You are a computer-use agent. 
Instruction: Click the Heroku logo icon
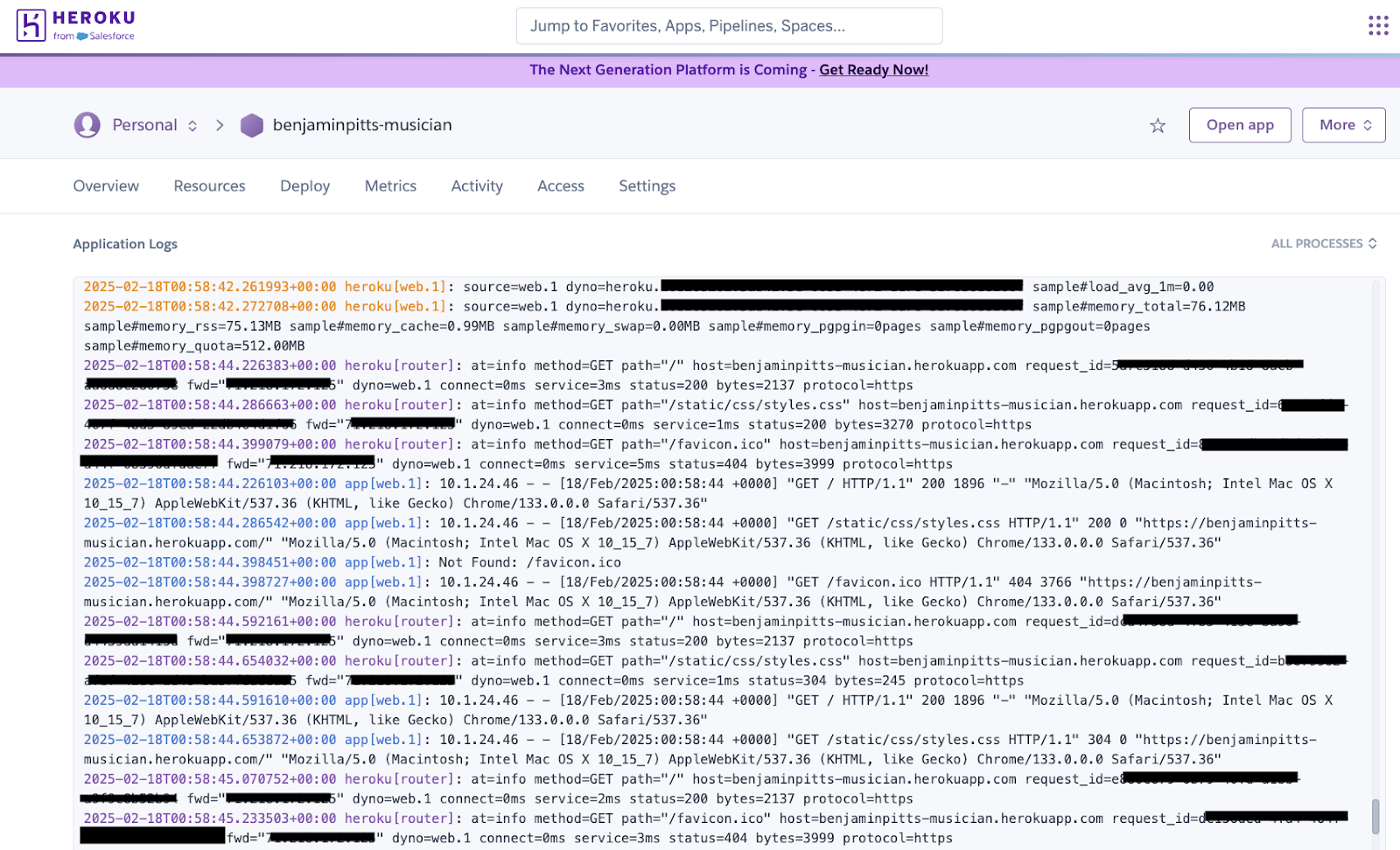(31, 25)
